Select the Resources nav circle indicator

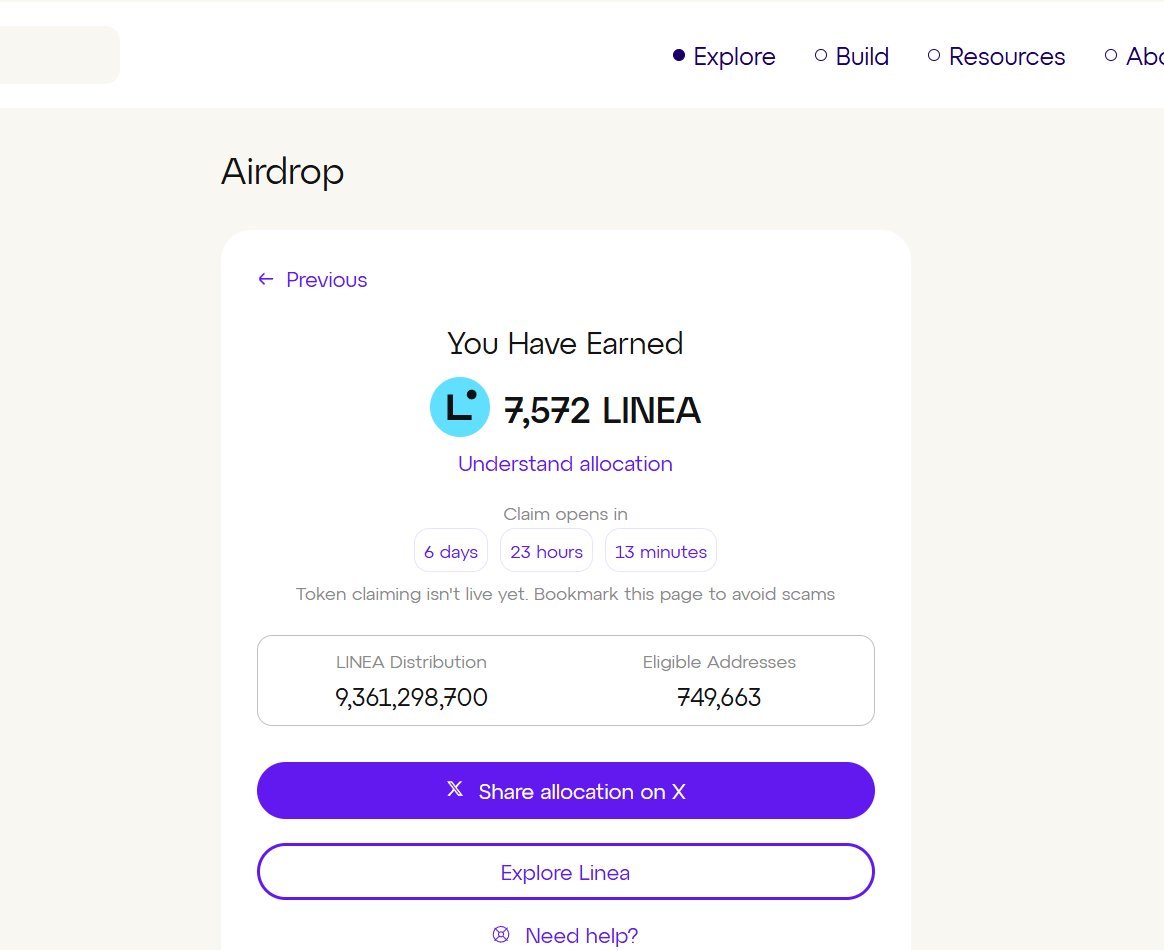point(934,55)
